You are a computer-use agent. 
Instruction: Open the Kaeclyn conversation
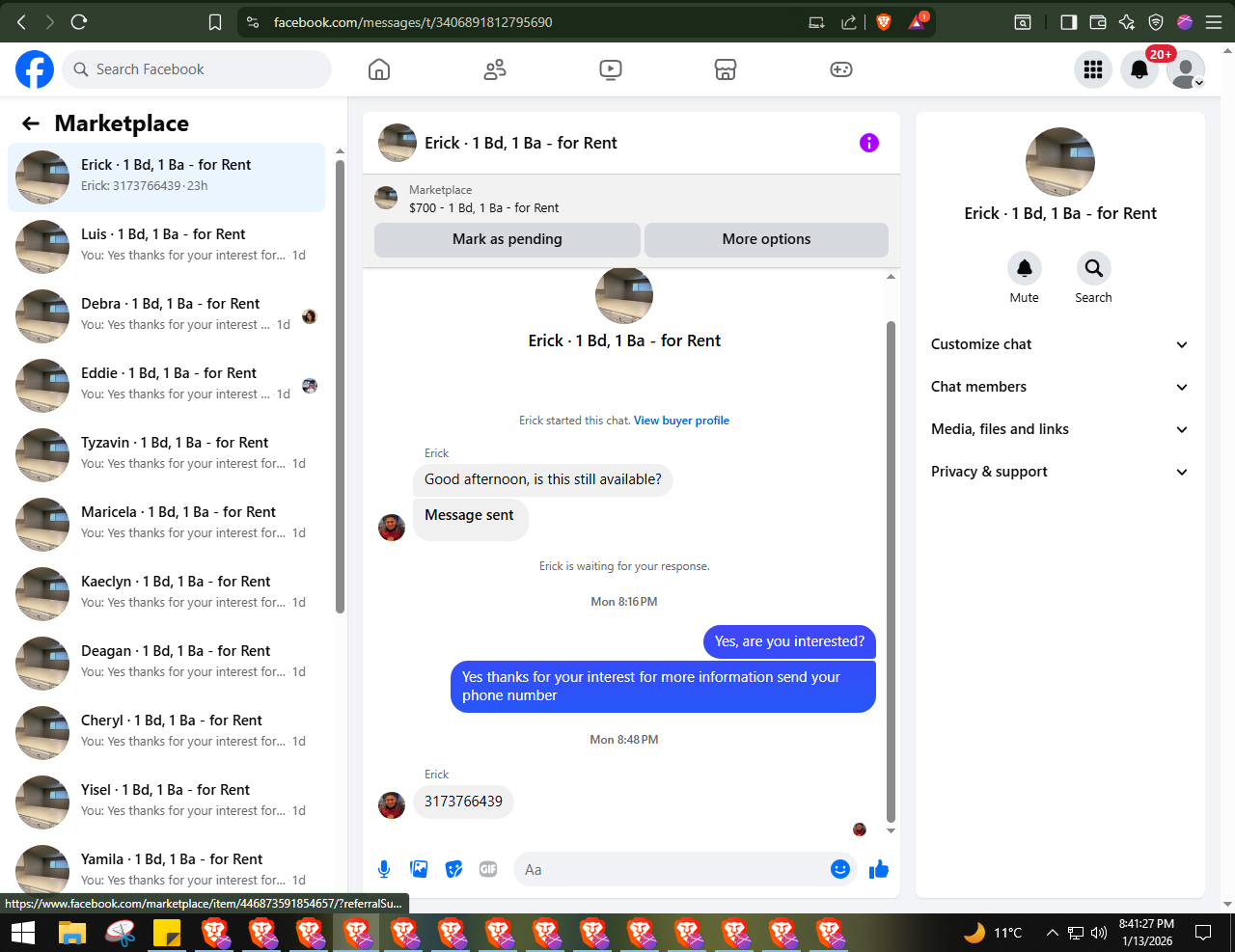pyautogui.click(x=166, y=594)
